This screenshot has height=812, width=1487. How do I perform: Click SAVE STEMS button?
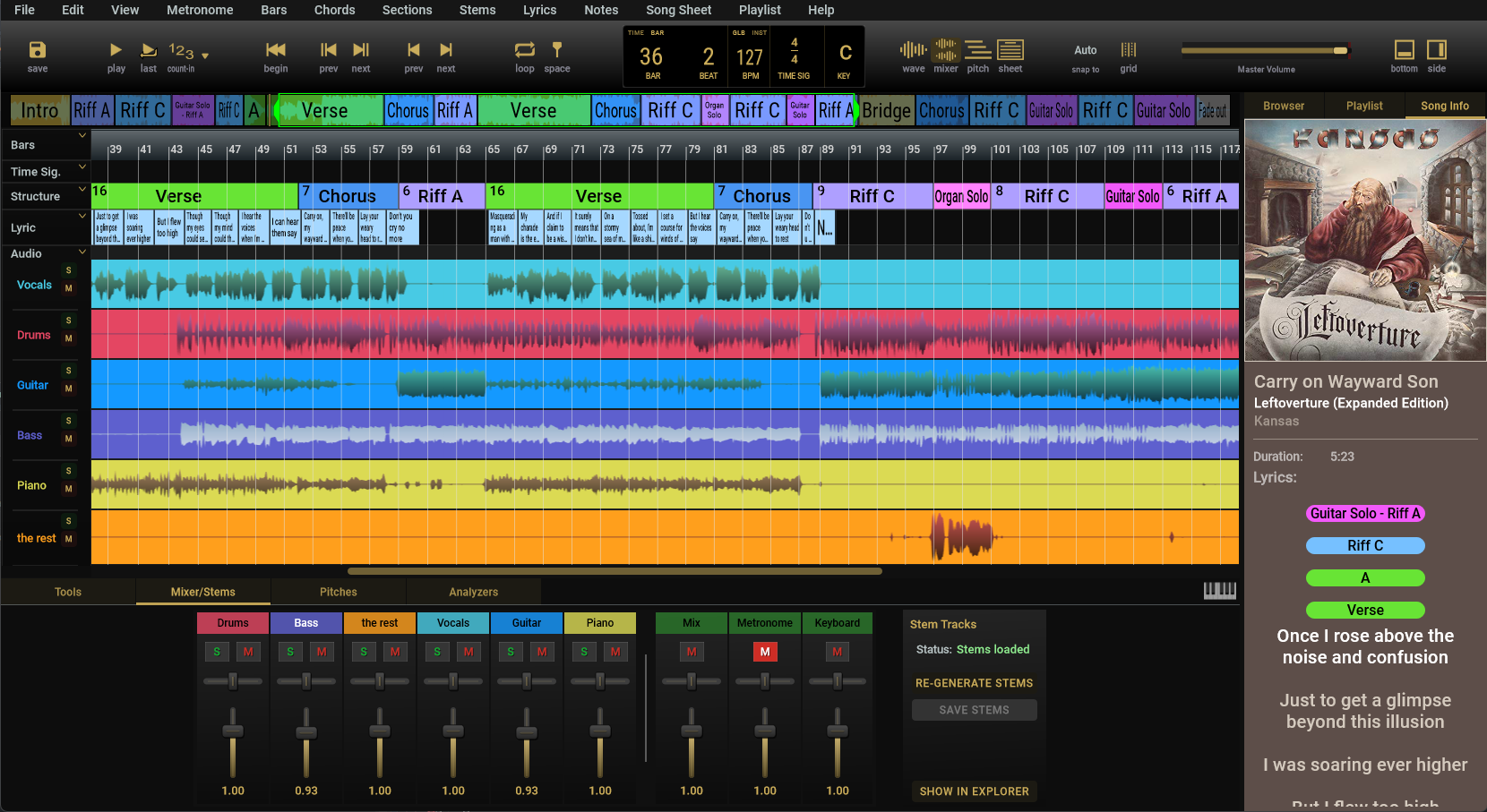[974, 710]
